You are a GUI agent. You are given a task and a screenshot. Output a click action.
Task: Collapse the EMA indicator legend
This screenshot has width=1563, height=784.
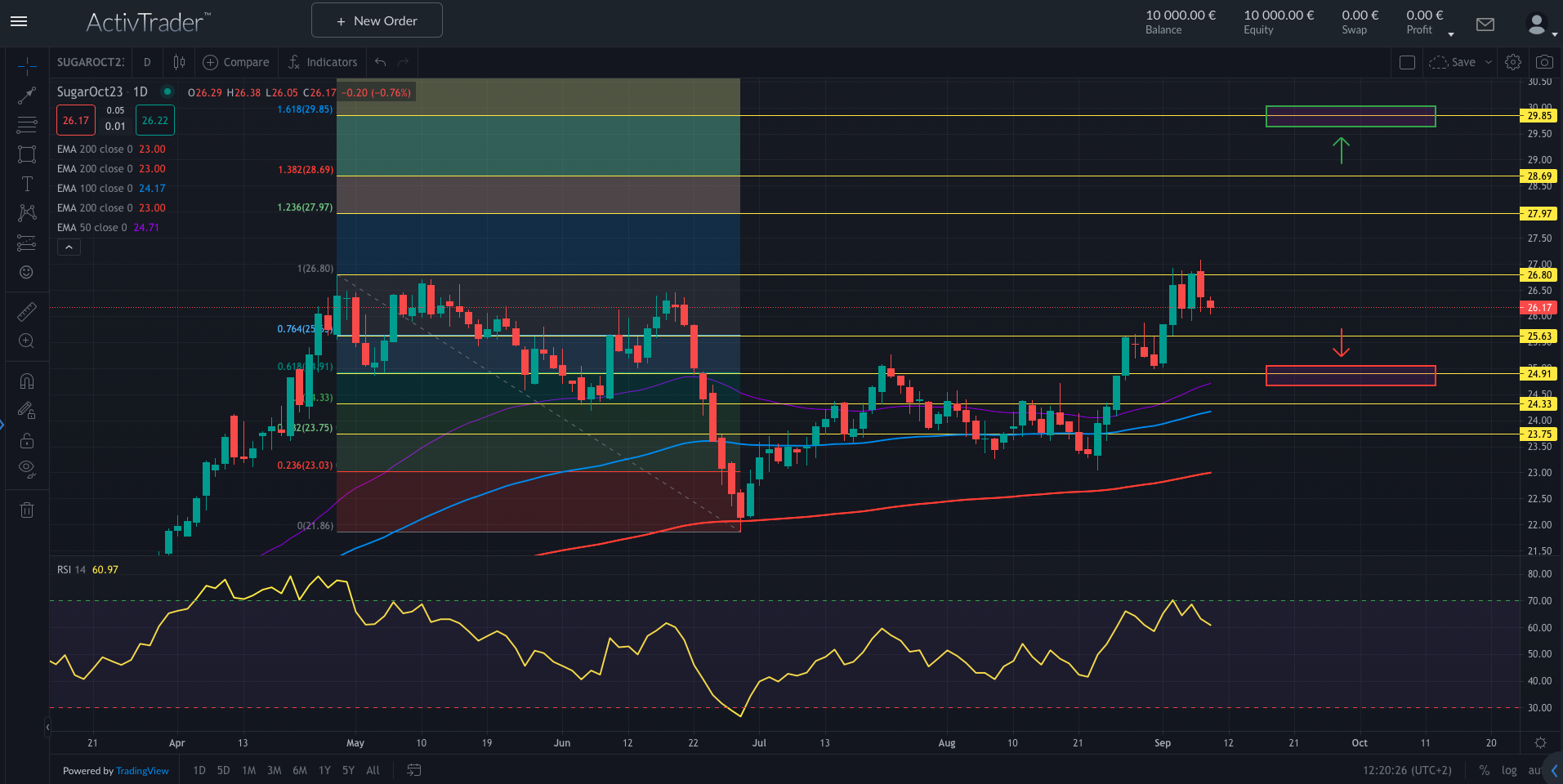[x=69, y=247]
